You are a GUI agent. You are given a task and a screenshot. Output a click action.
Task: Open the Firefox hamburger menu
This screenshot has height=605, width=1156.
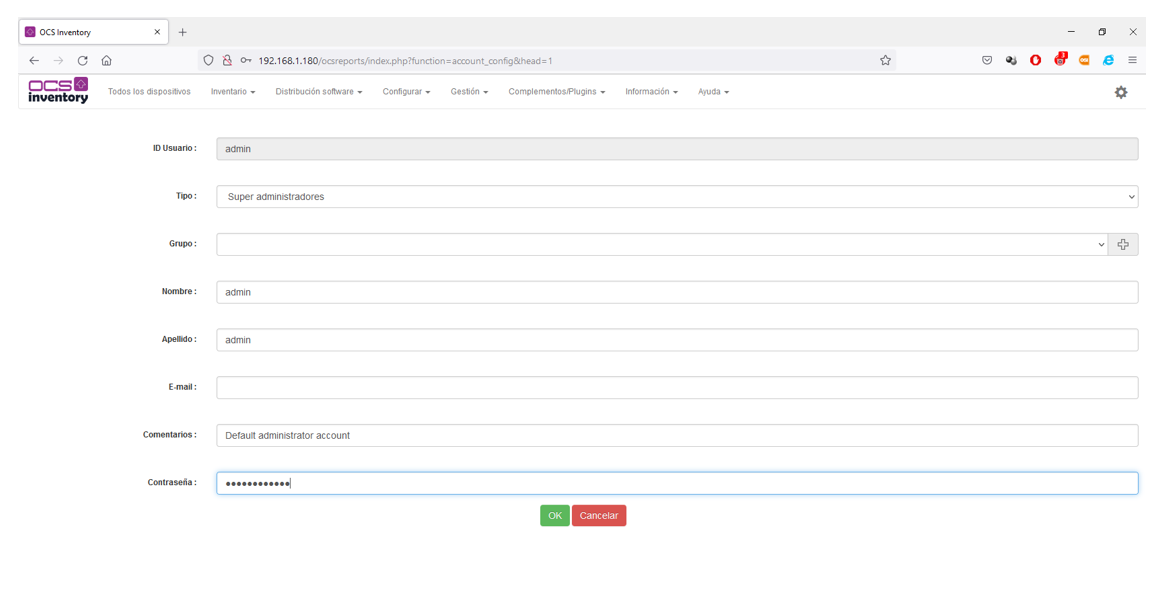pyautogui.click(x=1132, y=60)
